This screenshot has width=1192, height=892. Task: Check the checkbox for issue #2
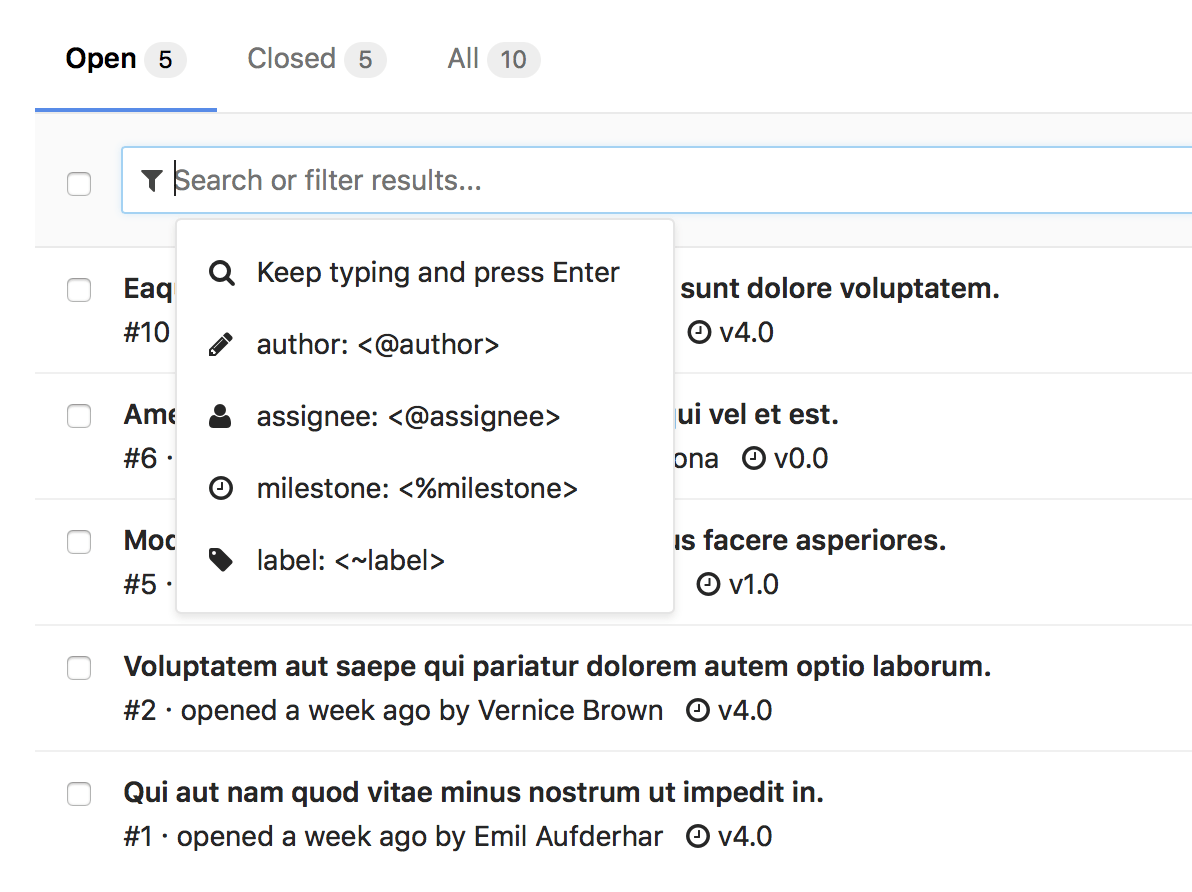click(x=79, y=668)
